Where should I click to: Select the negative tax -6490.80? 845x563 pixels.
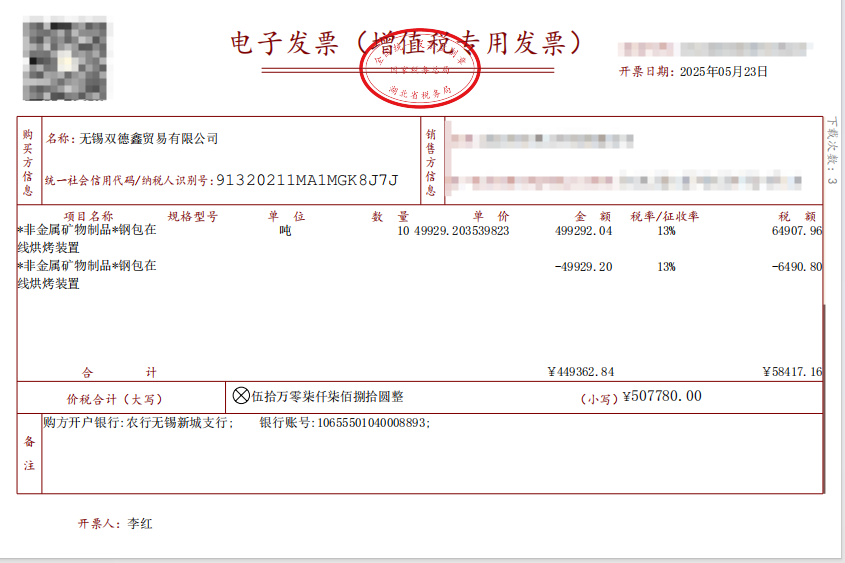797,267
